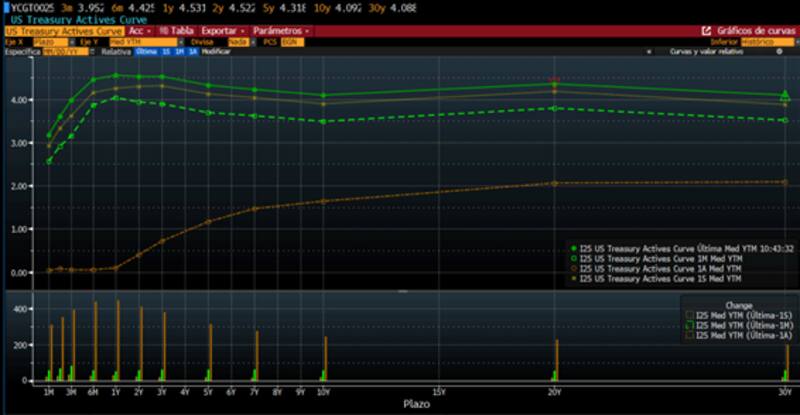
Task: Toggle the Med YTM (Última-1A) change series
Action: click(689, 336)
